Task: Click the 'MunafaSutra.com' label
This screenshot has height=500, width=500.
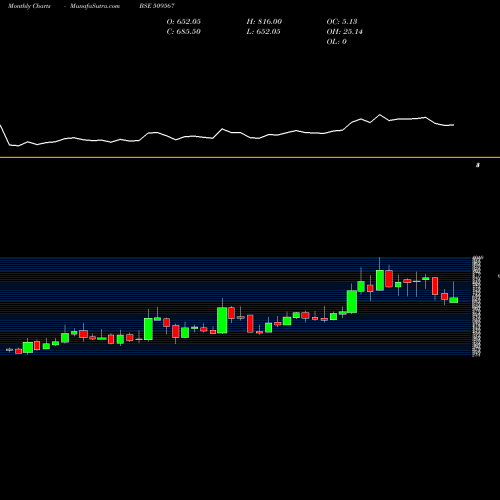Action: [95, 6]
